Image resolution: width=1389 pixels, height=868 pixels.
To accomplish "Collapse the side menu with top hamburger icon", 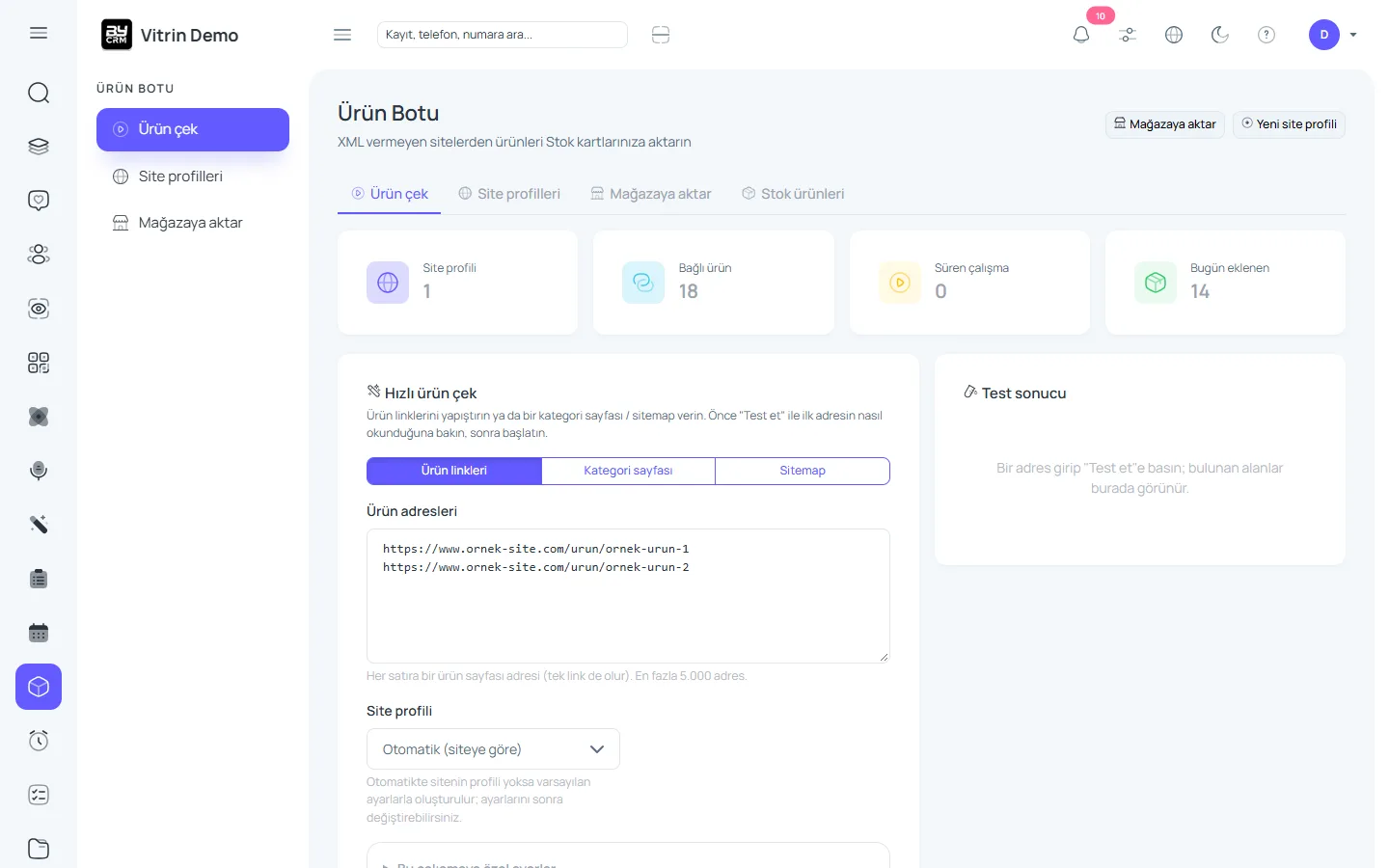I will [342, 35].
